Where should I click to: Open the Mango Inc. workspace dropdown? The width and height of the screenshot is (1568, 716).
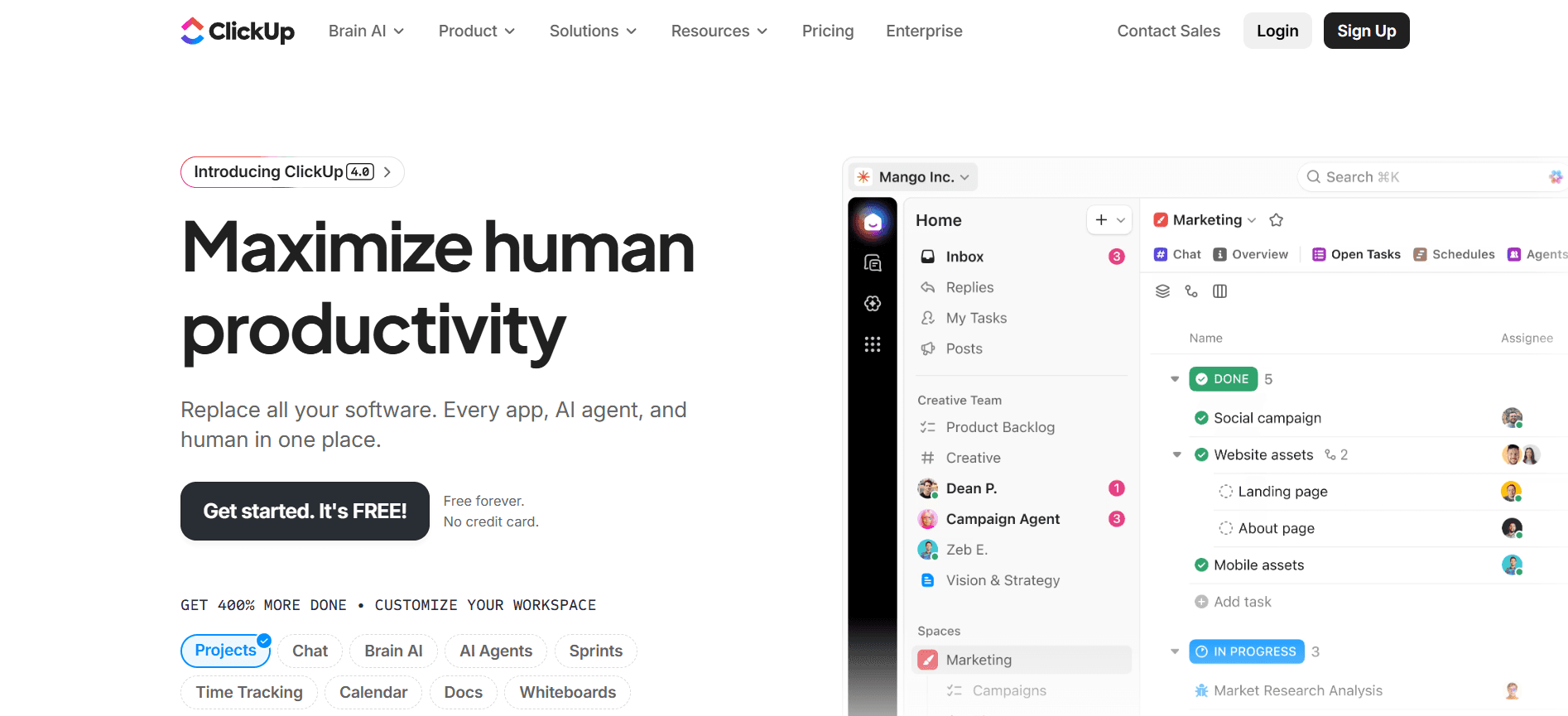pyautogui.click(x=914, y=177)
